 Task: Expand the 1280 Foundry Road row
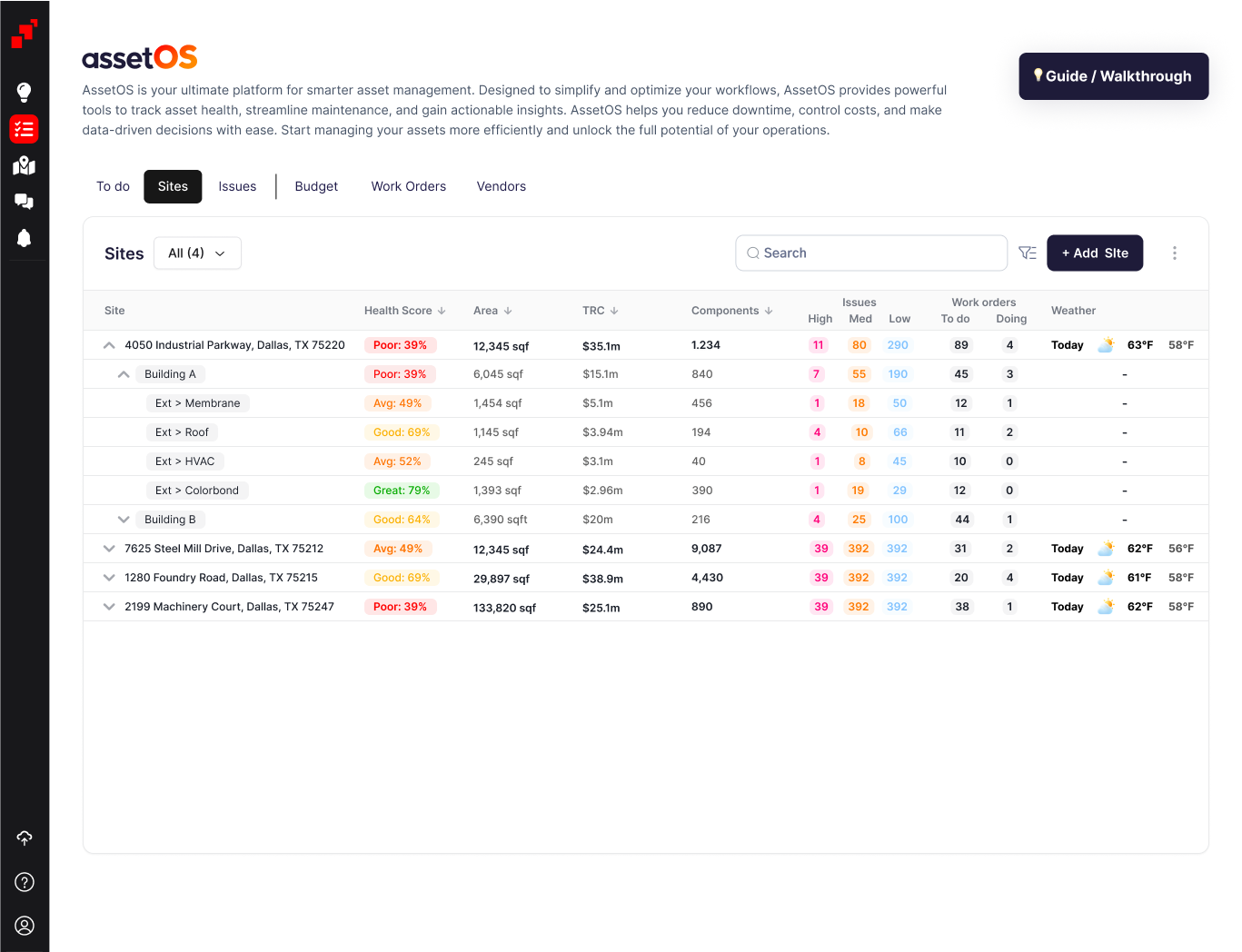point(109,578)
